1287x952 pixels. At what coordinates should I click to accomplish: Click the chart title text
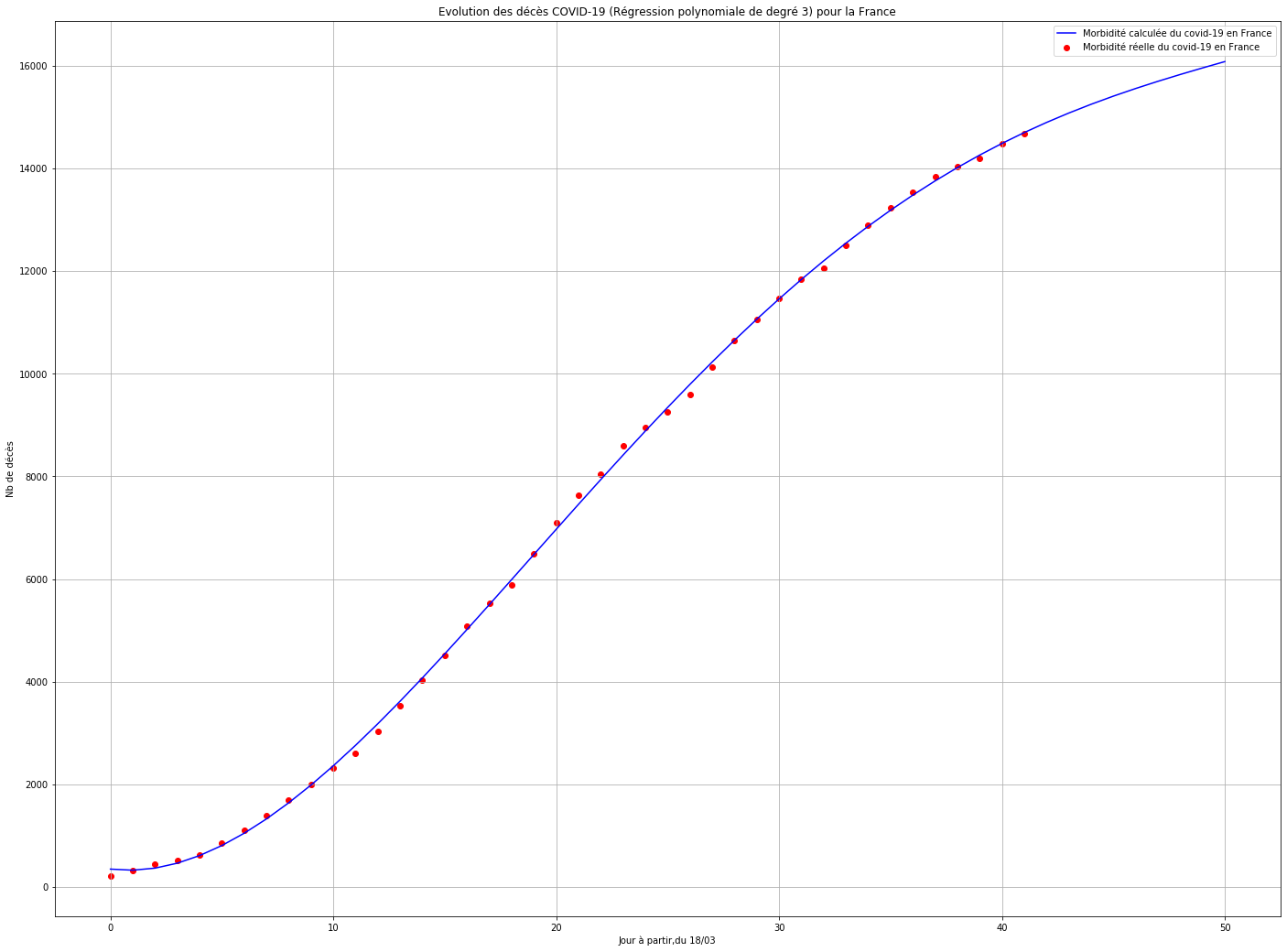(x=666, y=12)
